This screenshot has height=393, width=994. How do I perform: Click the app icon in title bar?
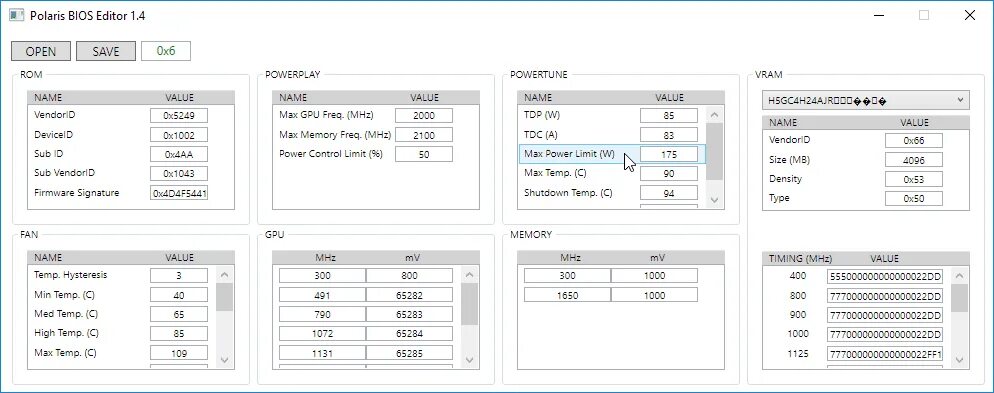tap(16, 15)
